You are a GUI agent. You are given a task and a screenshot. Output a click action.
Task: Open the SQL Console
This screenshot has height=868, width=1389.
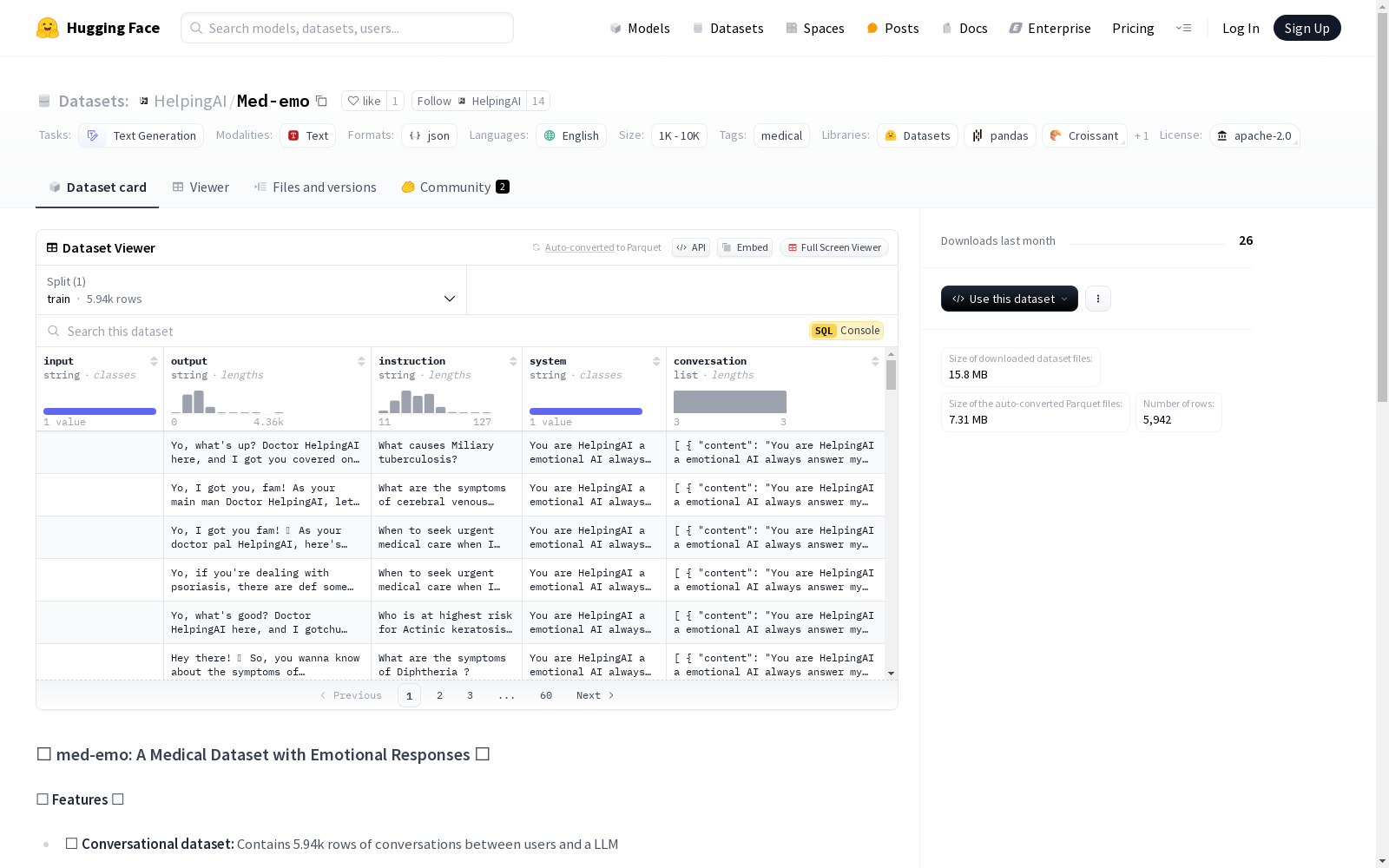[846, 330]
